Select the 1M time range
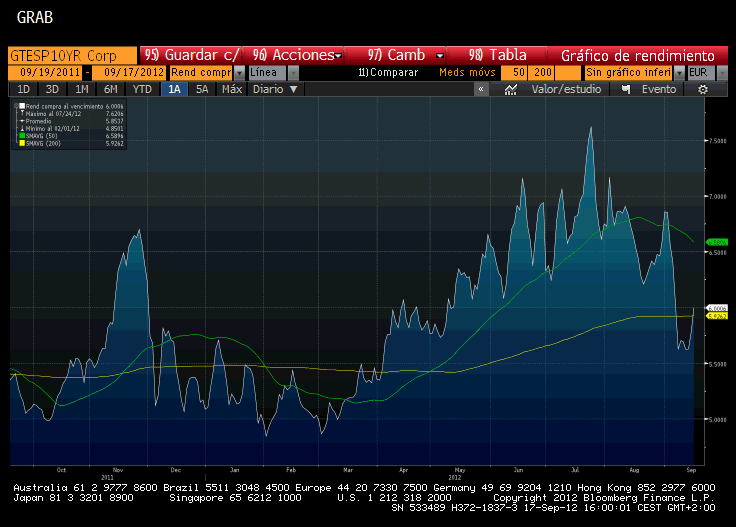The image size is (736, 527). point(81,89)
